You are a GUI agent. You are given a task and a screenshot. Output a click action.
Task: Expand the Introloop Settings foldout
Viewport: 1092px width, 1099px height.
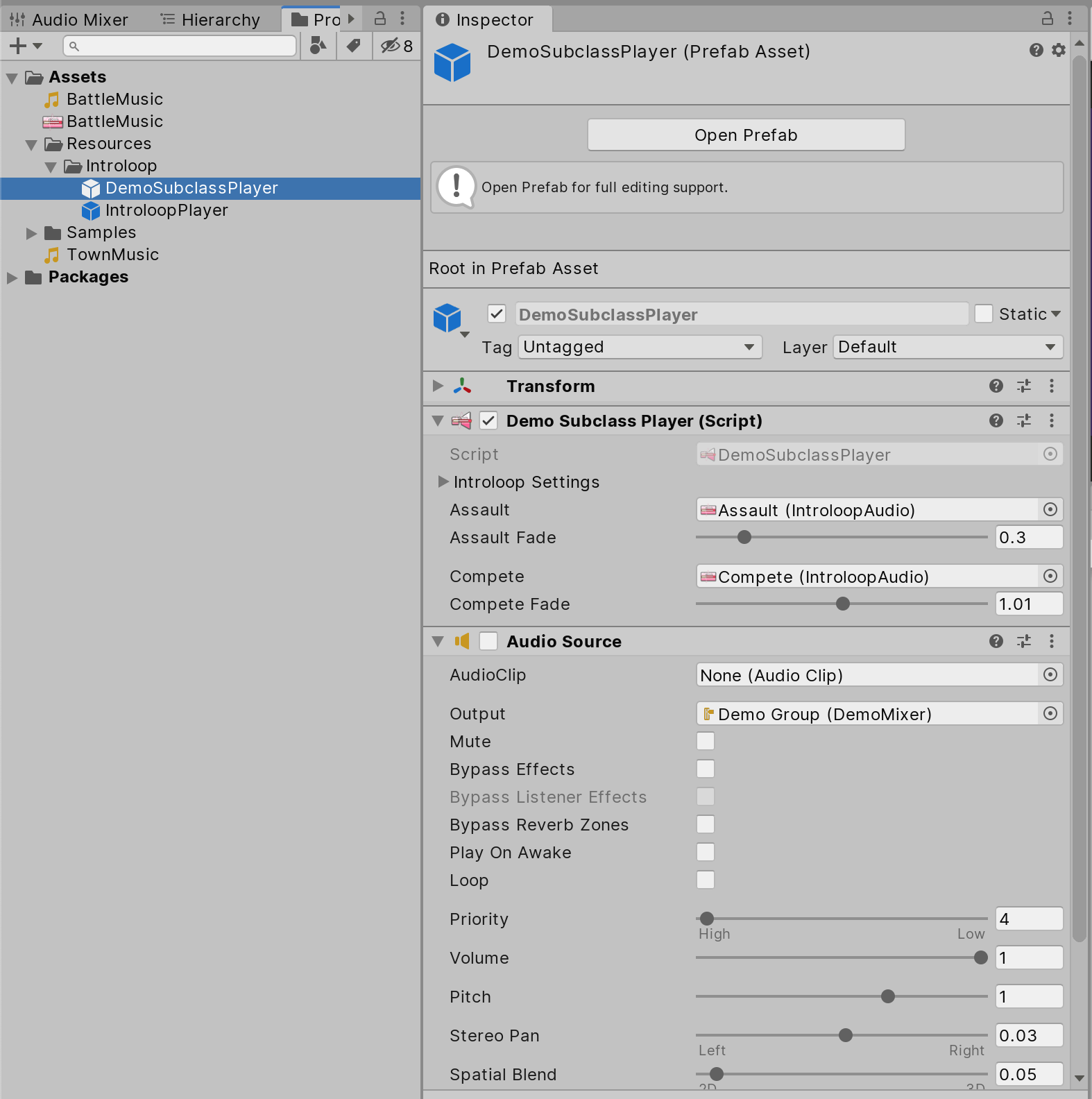[443, 482]
